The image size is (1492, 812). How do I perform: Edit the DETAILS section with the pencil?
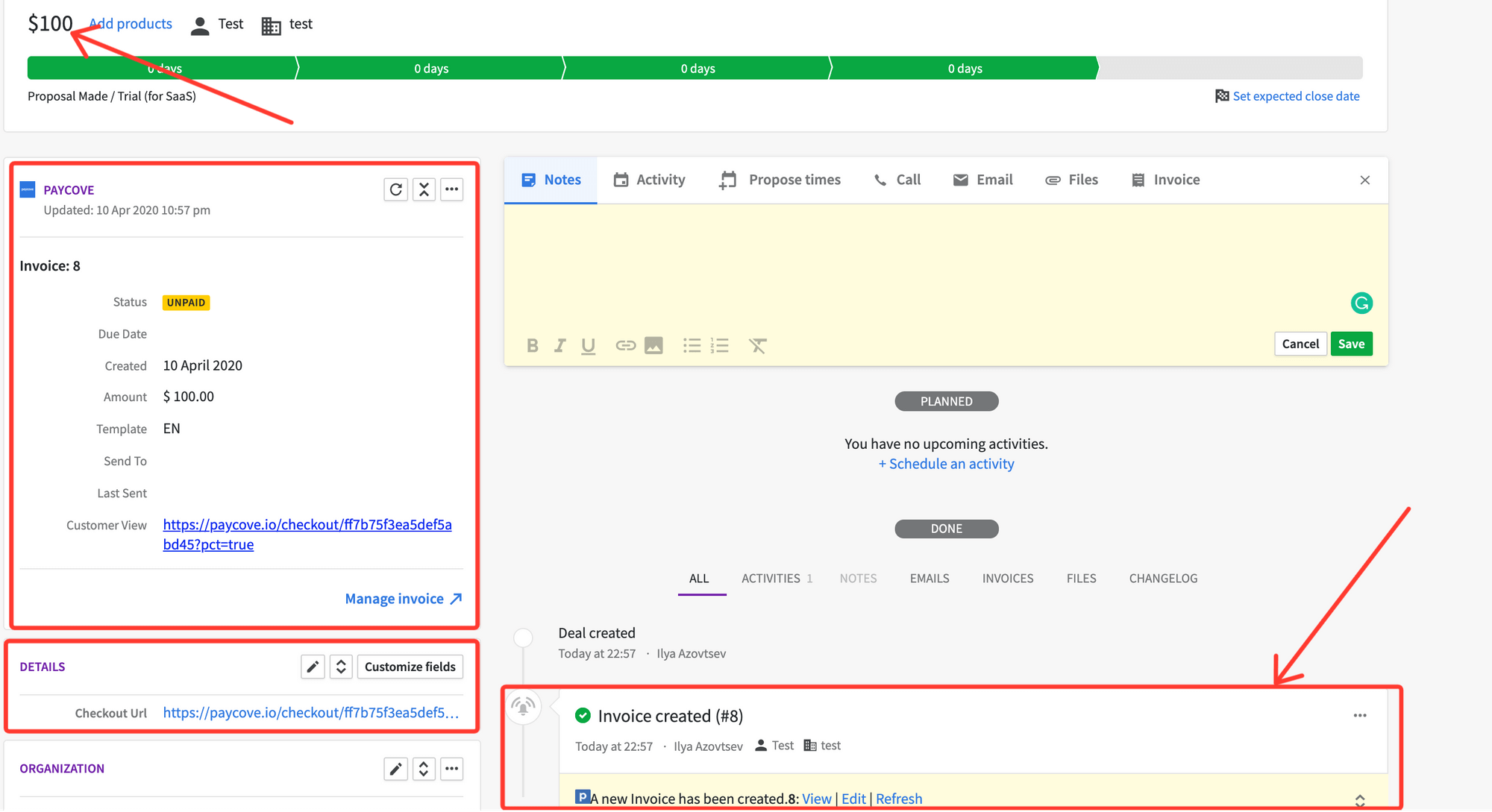pos(313,666)
